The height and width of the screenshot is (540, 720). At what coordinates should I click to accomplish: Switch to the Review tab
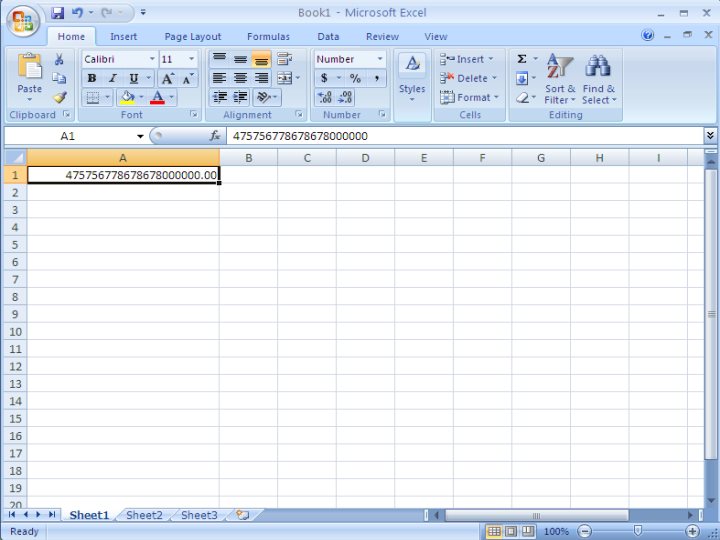click(x=382, y=37)
